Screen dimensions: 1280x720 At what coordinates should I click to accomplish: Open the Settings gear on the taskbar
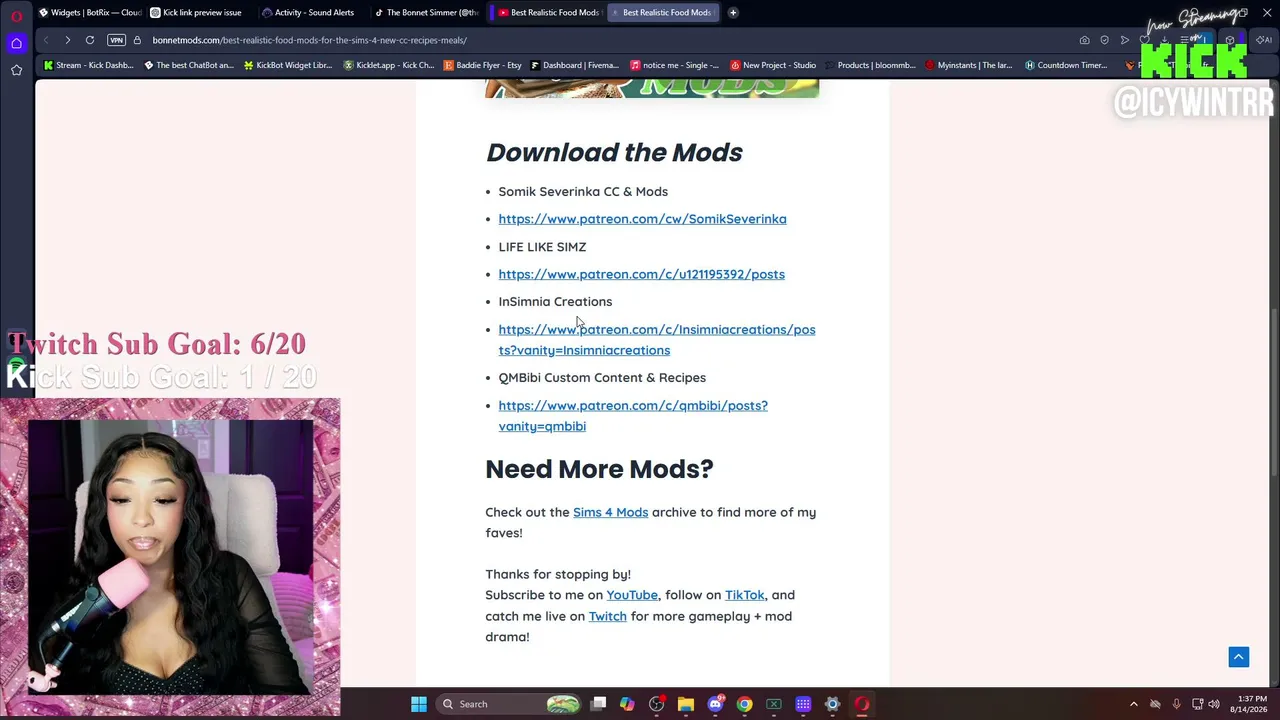[x=832, y=704]
